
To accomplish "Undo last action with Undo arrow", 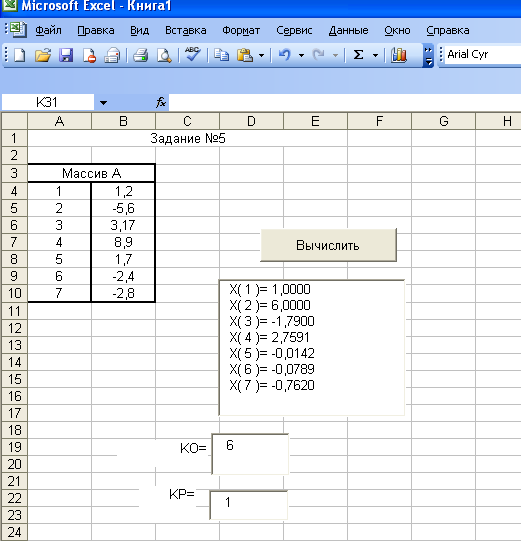I will (x=285, y=55).
